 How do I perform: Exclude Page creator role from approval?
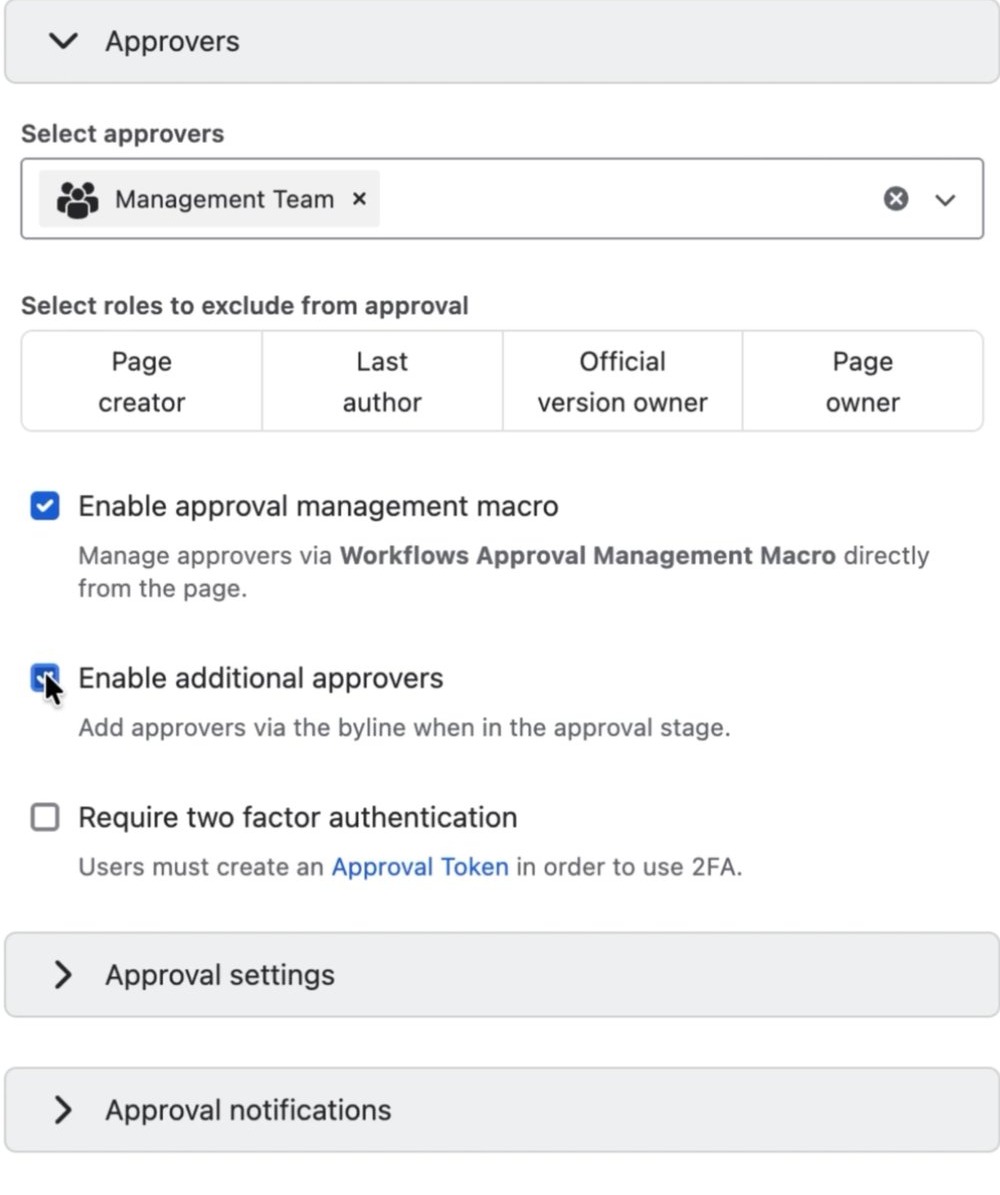pyautogui.click(x=142, y=381)
